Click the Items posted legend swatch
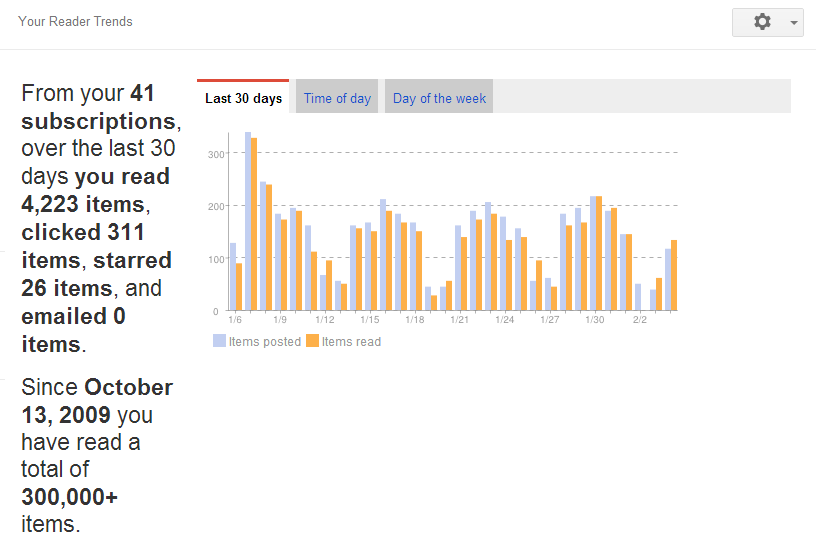 (x=219, y=341)
